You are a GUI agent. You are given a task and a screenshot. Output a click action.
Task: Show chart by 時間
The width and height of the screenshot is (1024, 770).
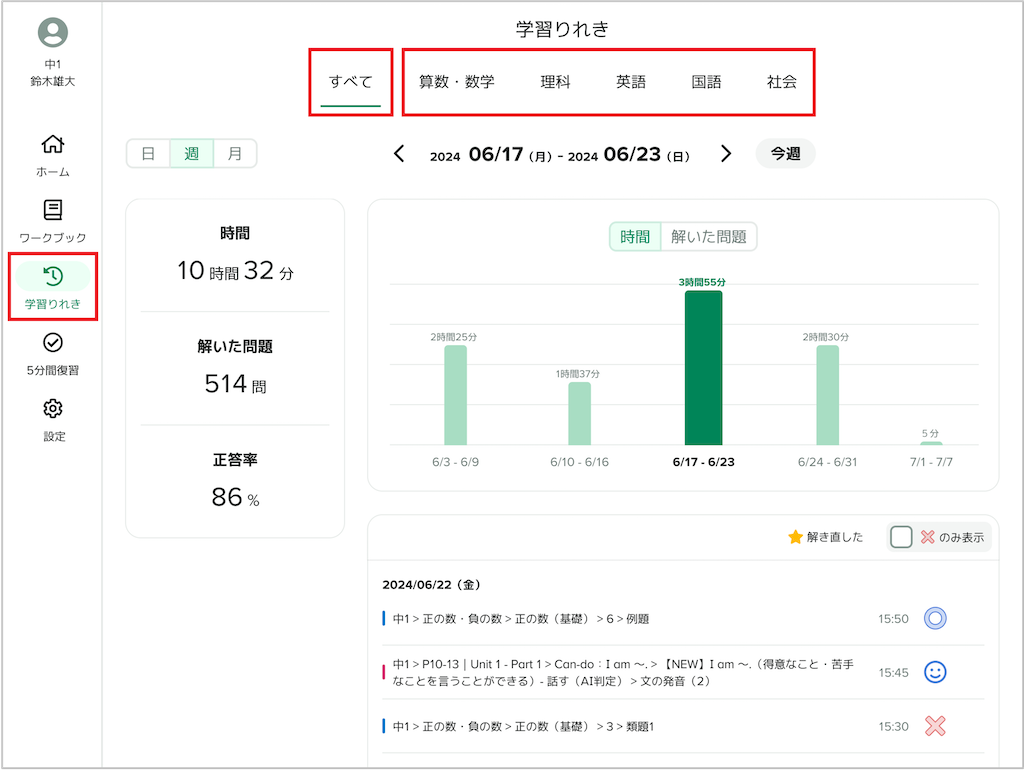click(635, 236)
